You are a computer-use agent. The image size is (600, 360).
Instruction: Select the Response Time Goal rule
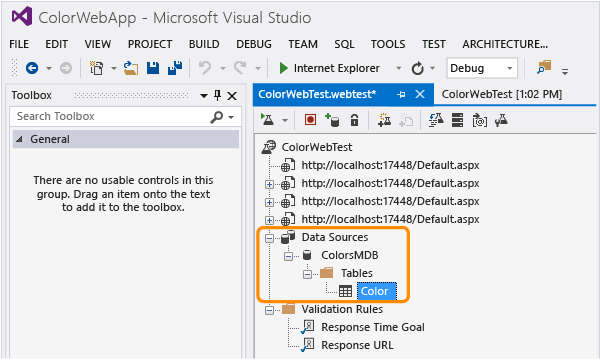point(373,327)
